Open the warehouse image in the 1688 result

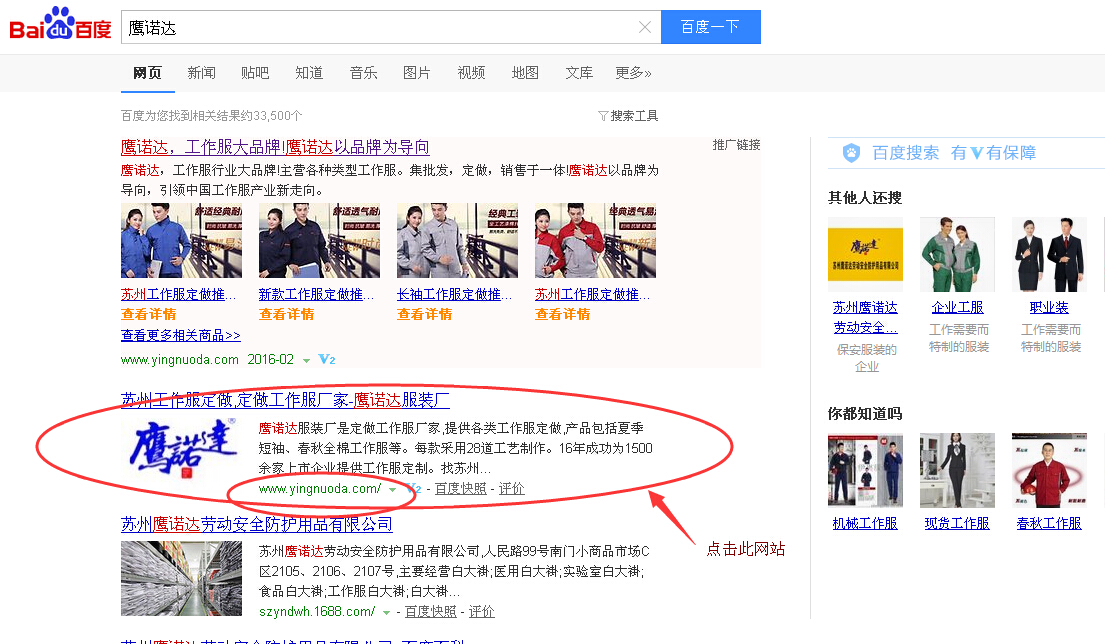click(x=181, y=578)
